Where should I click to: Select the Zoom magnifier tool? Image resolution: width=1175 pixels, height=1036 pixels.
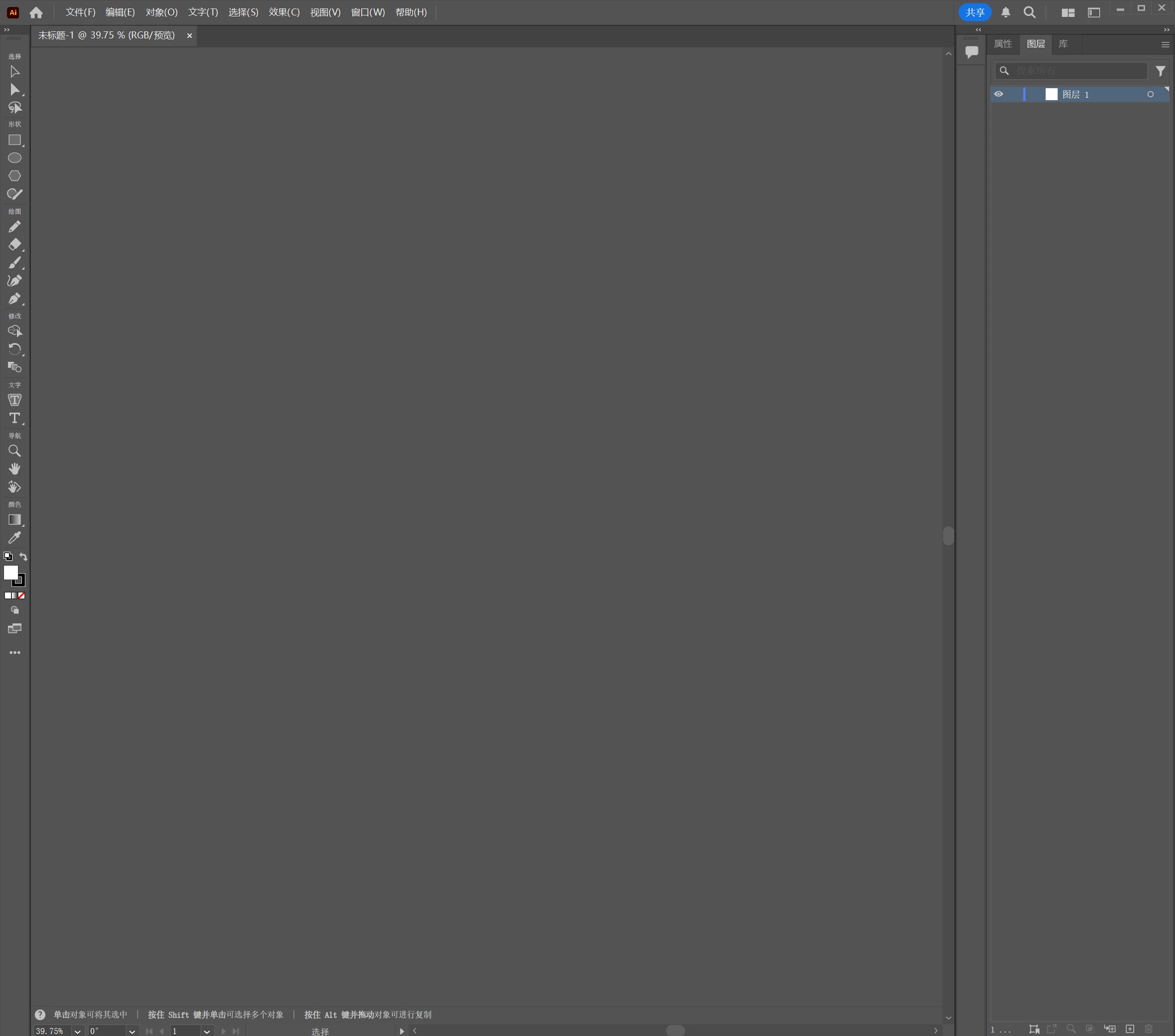[14, 451]
